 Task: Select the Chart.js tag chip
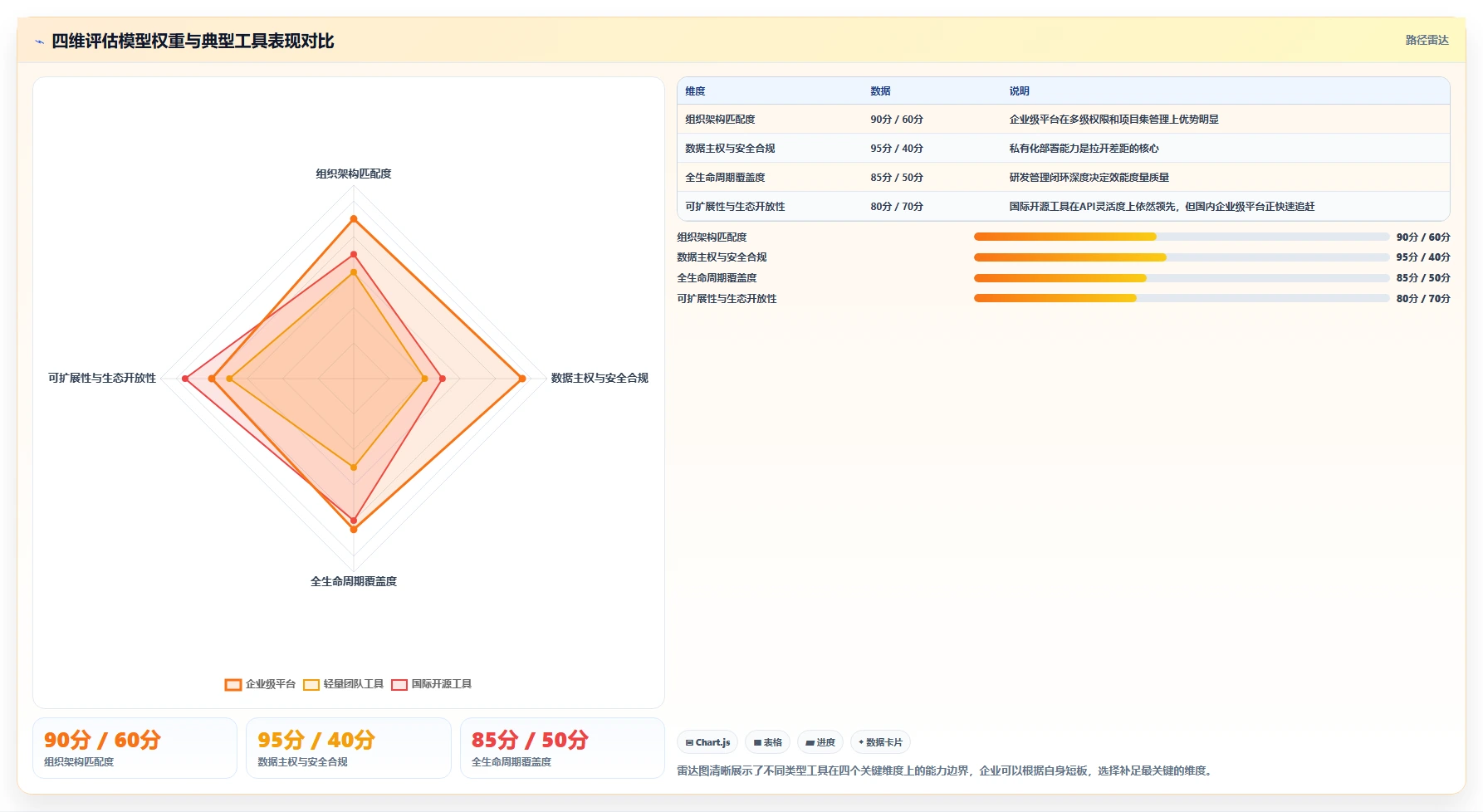[707, 742]
